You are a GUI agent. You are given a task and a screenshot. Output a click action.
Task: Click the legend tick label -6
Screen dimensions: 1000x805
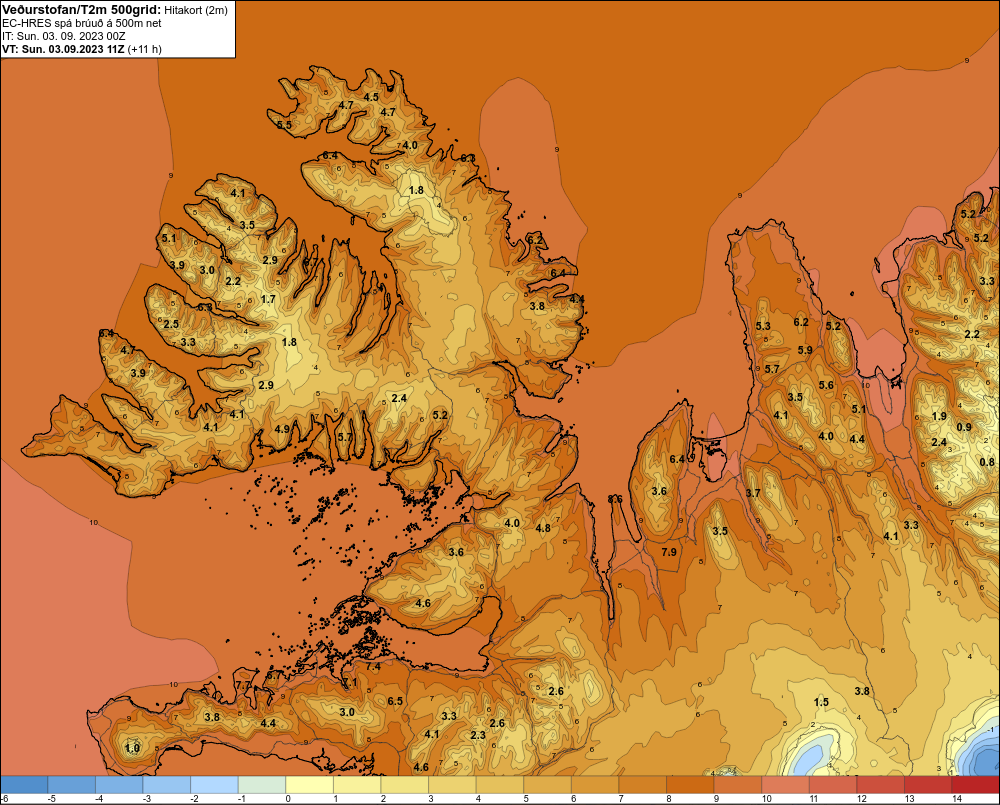coord(4,799)
